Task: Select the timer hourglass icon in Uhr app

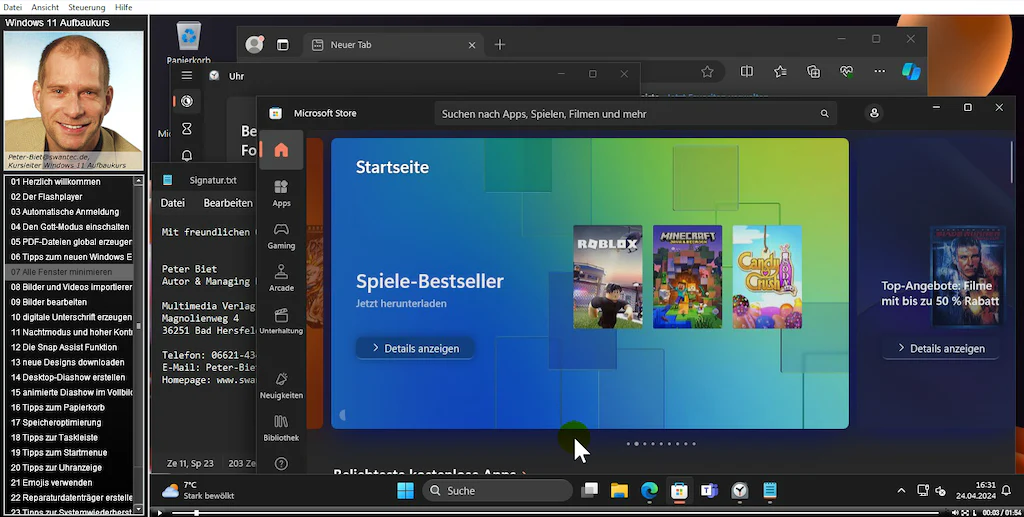Action: [187, 129]
